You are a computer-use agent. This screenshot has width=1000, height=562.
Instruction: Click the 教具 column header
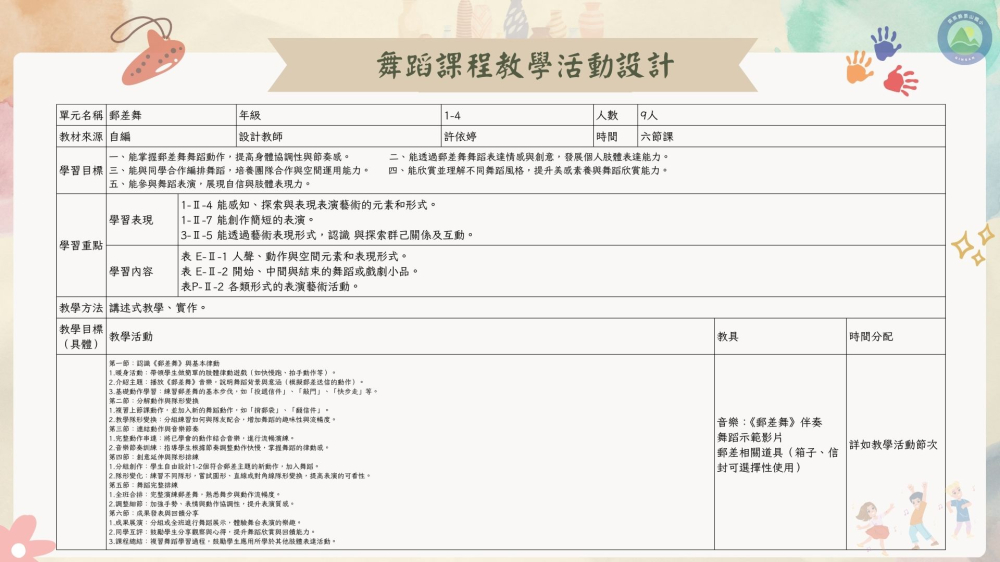point(780,336)
